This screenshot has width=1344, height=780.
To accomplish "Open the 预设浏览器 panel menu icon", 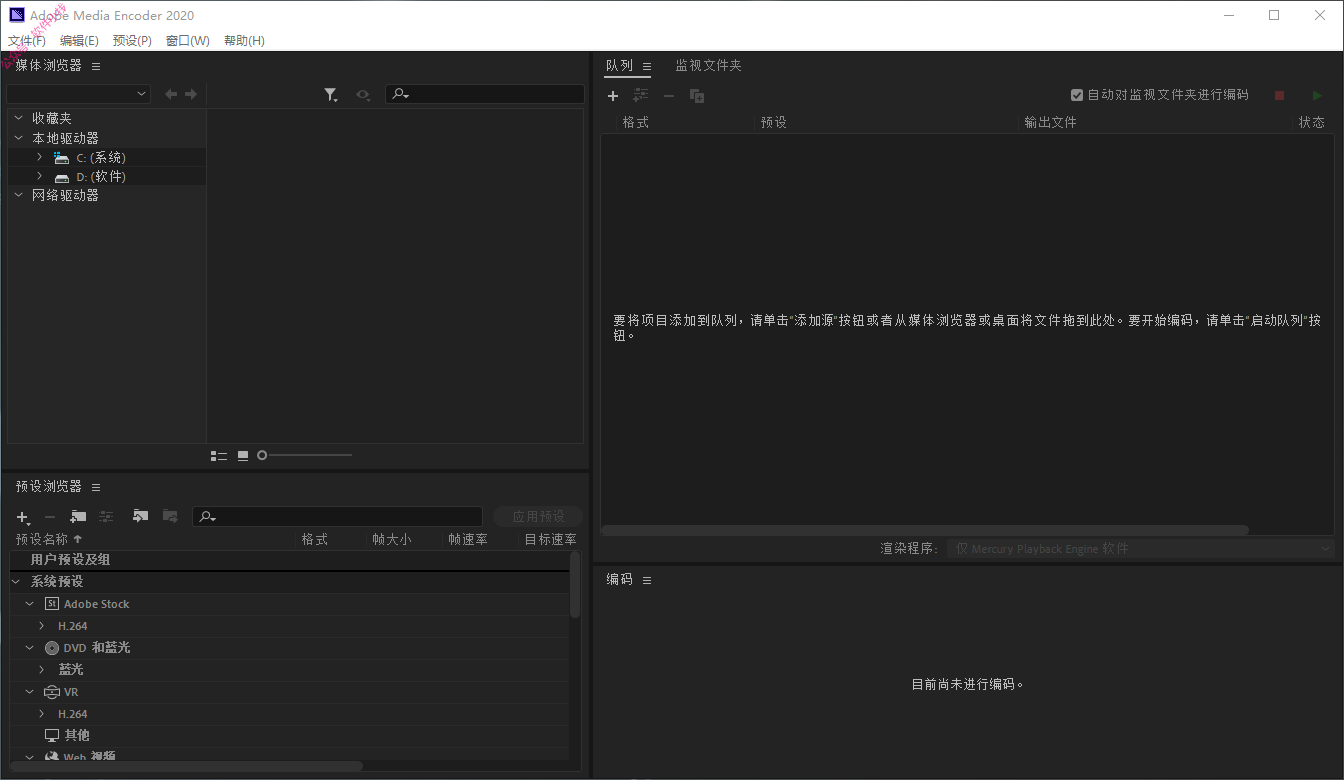I will pyautogui.click(x=96, y=487).
